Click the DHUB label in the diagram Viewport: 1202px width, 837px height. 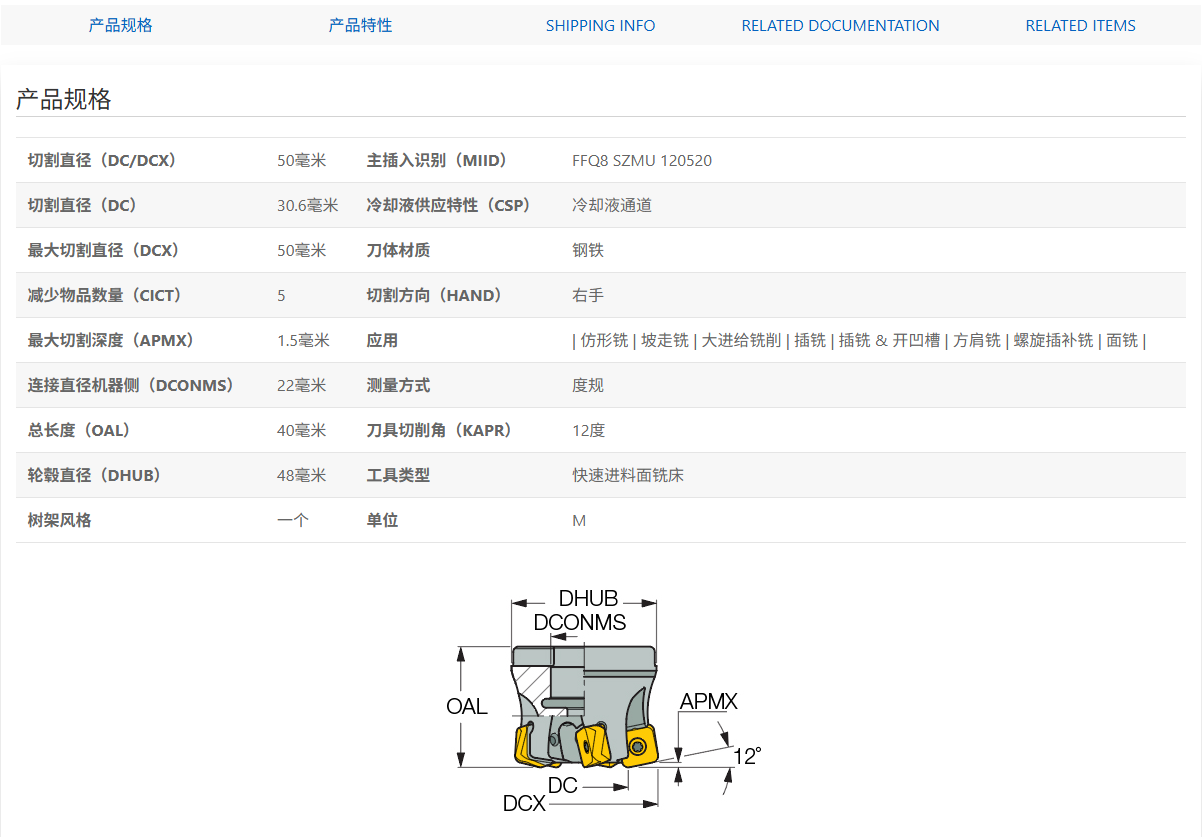(x=588, y=599)
